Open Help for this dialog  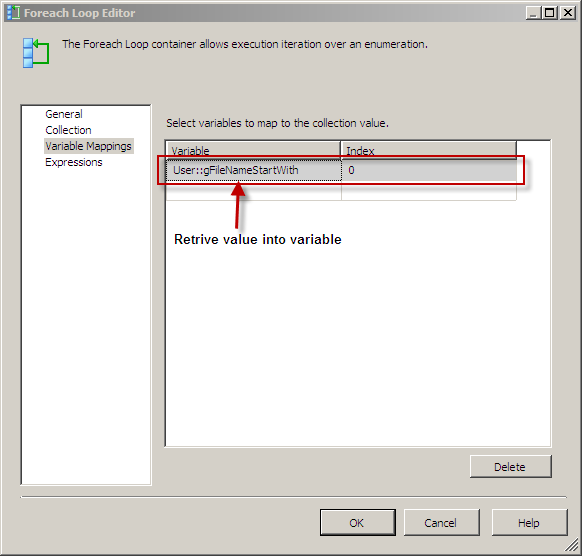(x=529, y=523)
